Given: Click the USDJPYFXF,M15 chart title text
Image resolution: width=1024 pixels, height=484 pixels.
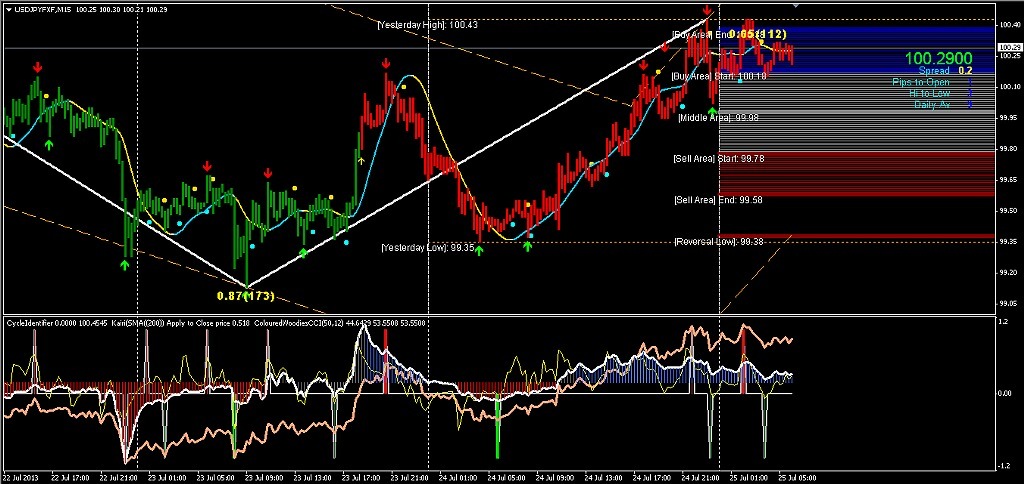Looking at the screenshot, I should coord(43,10).
